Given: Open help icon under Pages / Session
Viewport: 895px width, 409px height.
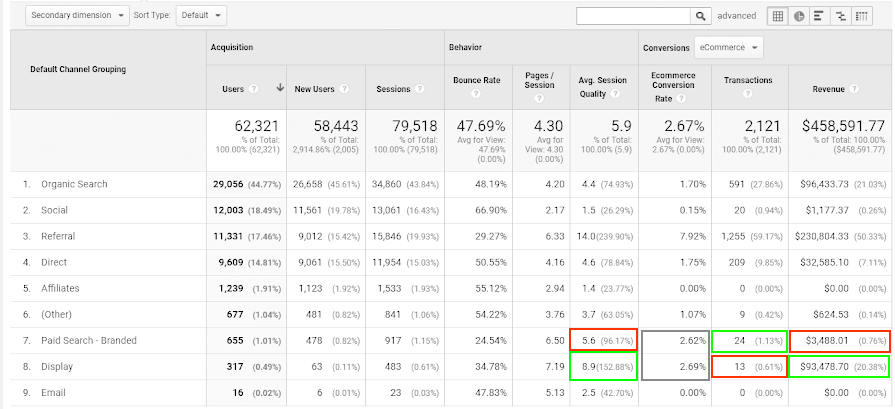Looking at the screenshot, I should click(539, 98).
